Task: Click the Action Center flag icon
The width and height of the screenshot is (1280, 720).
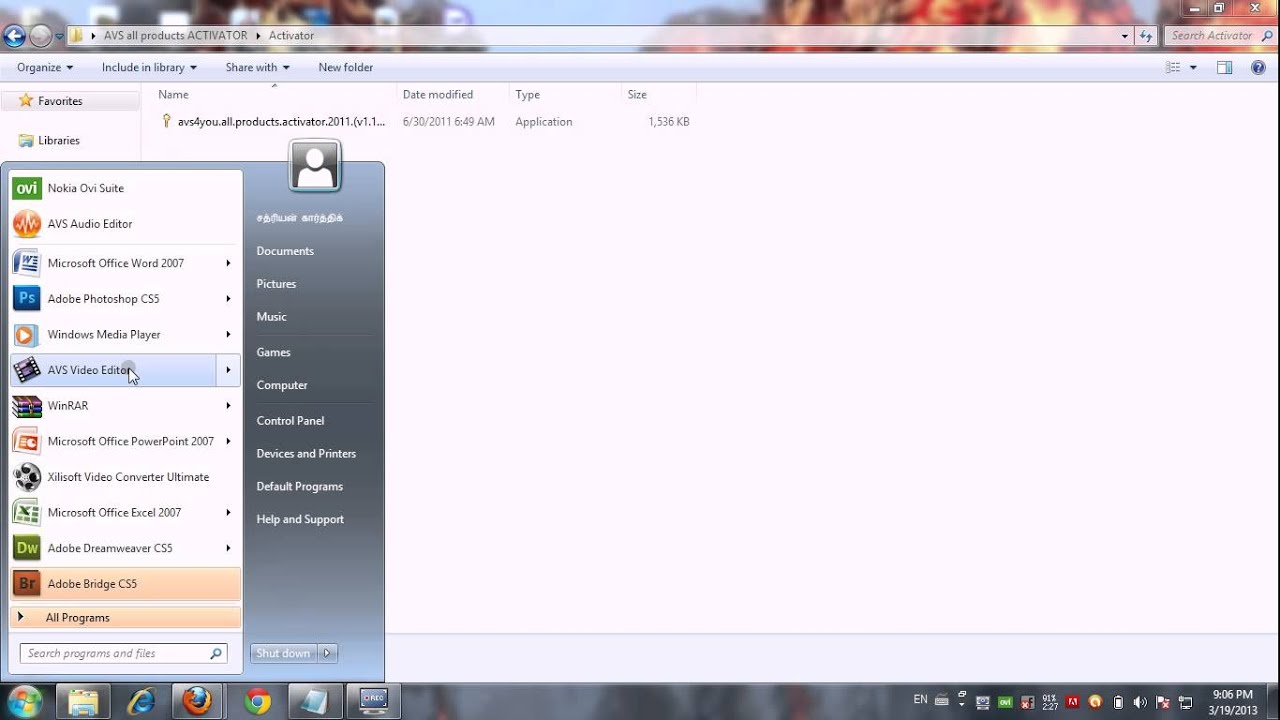Action: pos(1163,702)
